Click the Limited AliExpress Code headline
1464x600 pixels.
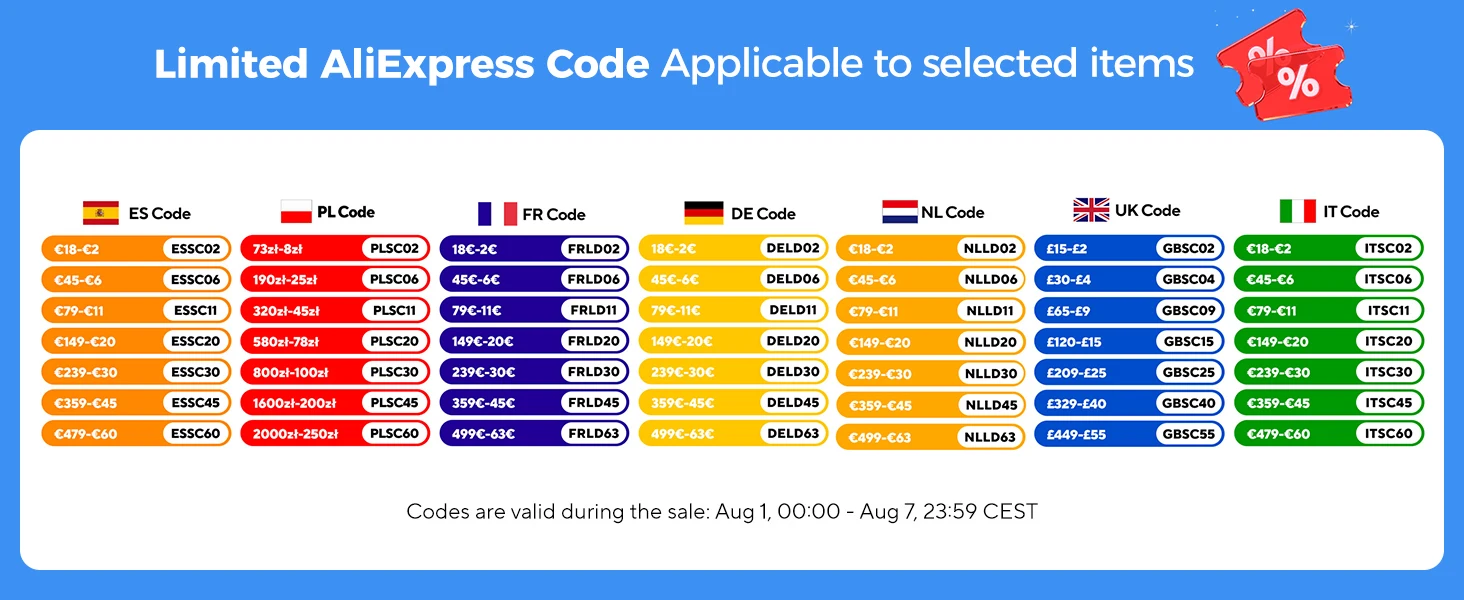(402, 65)
